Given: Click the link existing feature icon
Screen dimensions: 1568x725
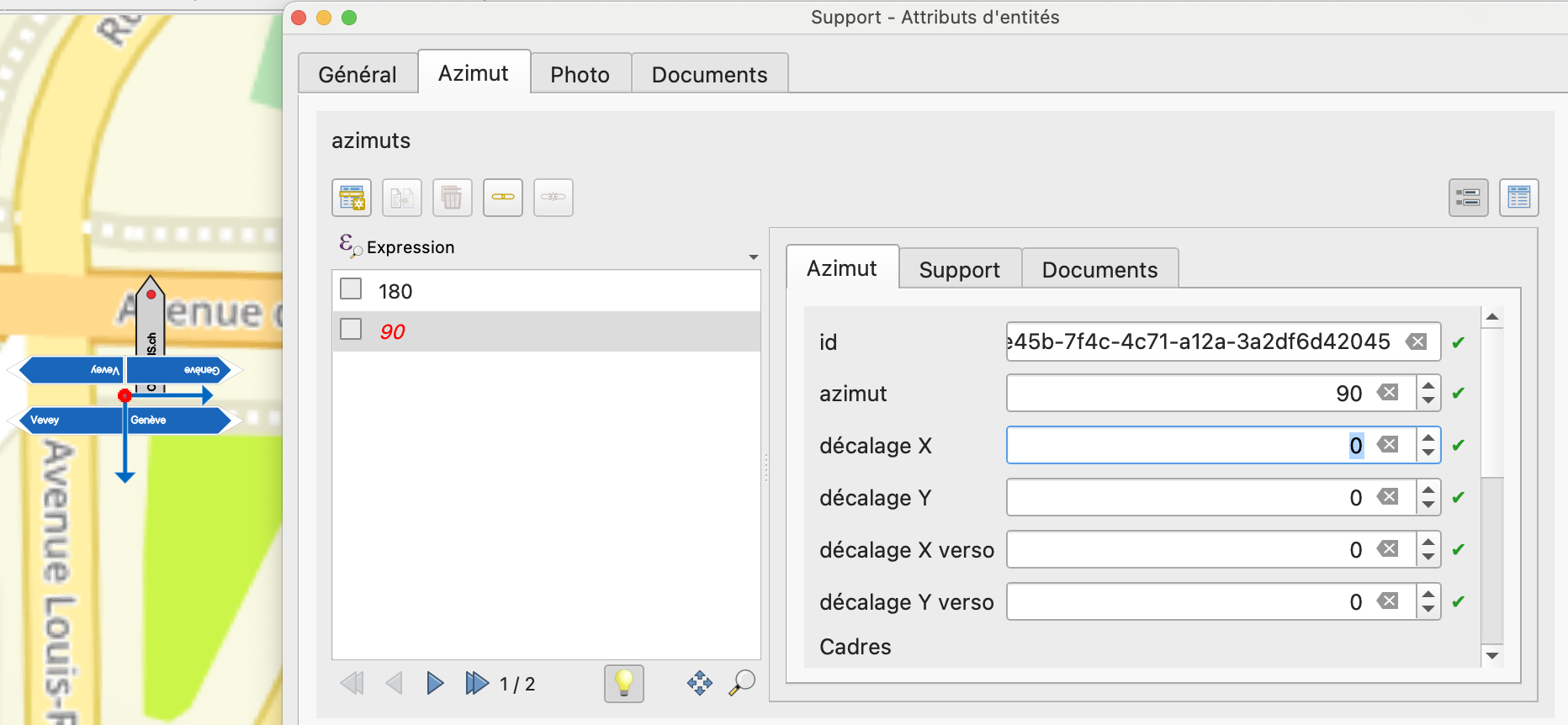Looking at the screenshot, I should [503, 198].
